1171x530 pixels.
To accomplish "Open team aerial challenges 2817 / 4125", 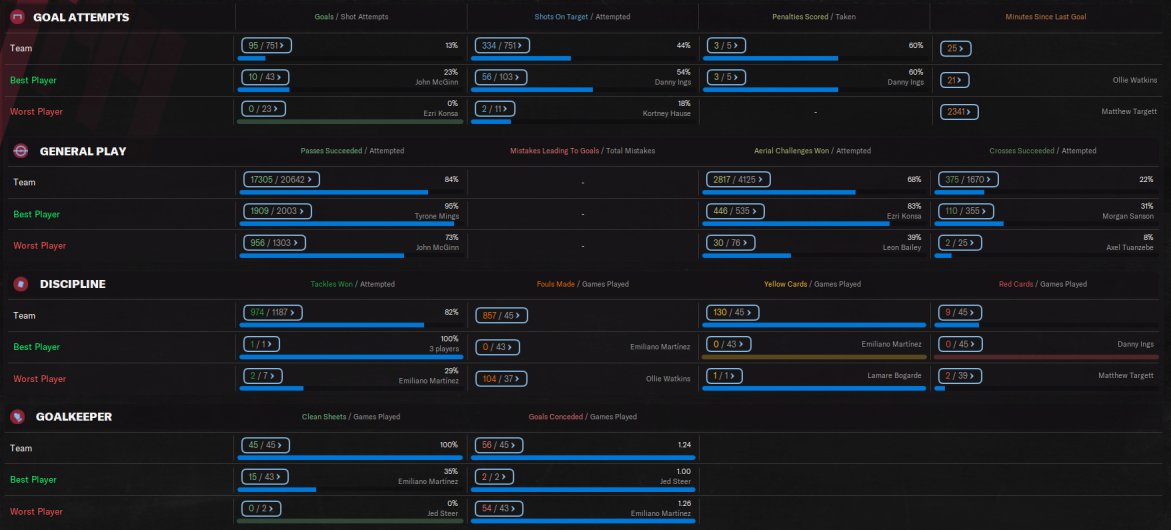I will pyautogui.click(x=739, y=179).
